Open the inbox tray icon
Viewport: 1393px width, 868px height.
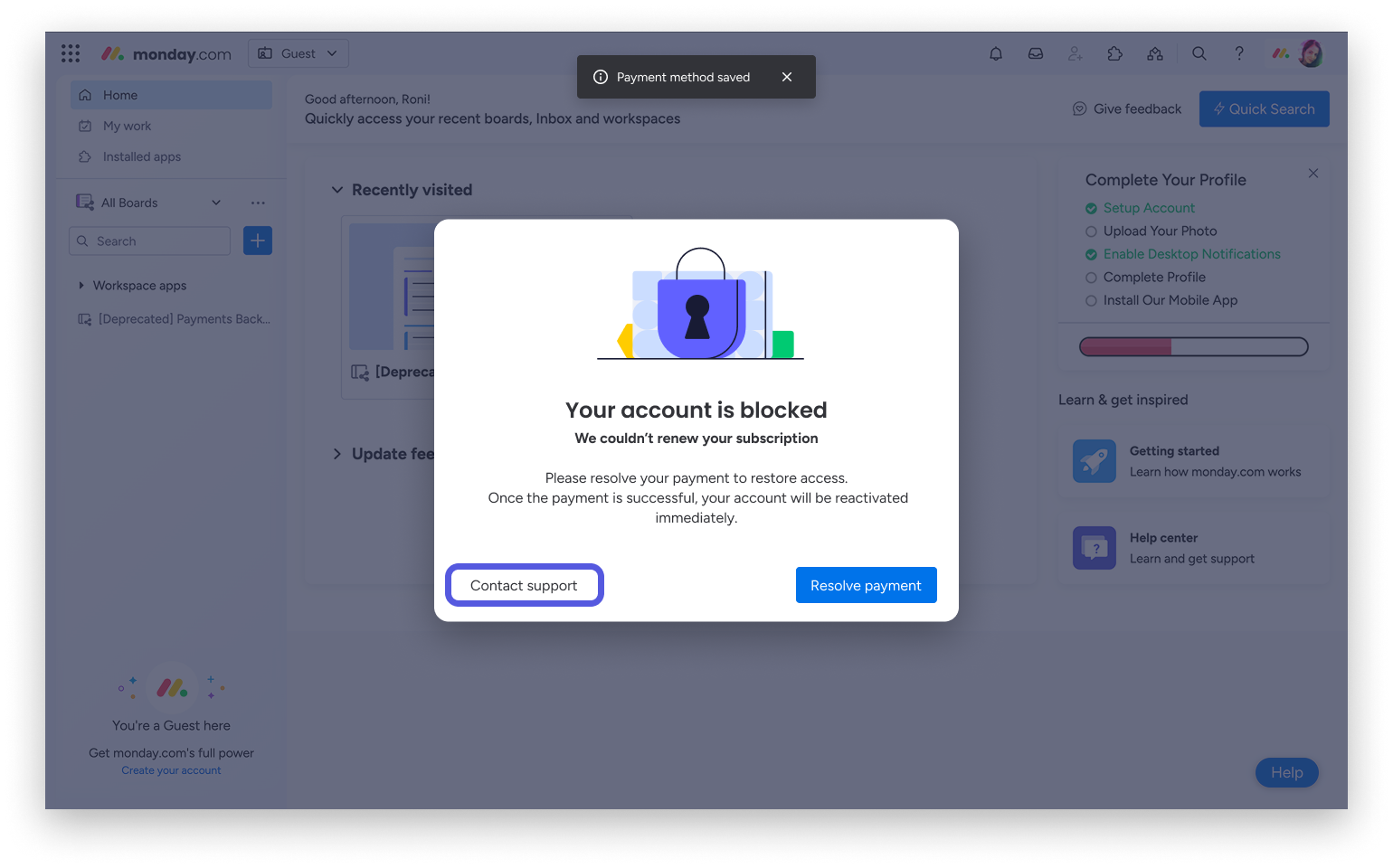click(x=1036, y=54)
